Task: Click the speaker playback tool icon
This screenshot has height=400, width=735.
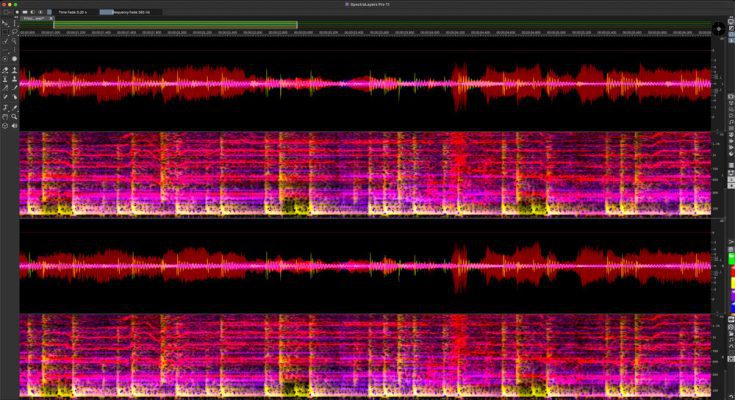Action: [14, 125]
